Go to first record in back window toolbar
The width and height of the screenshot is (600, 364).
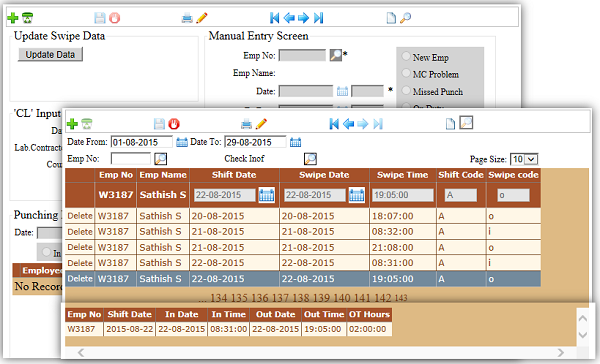[x=274, y=18]
